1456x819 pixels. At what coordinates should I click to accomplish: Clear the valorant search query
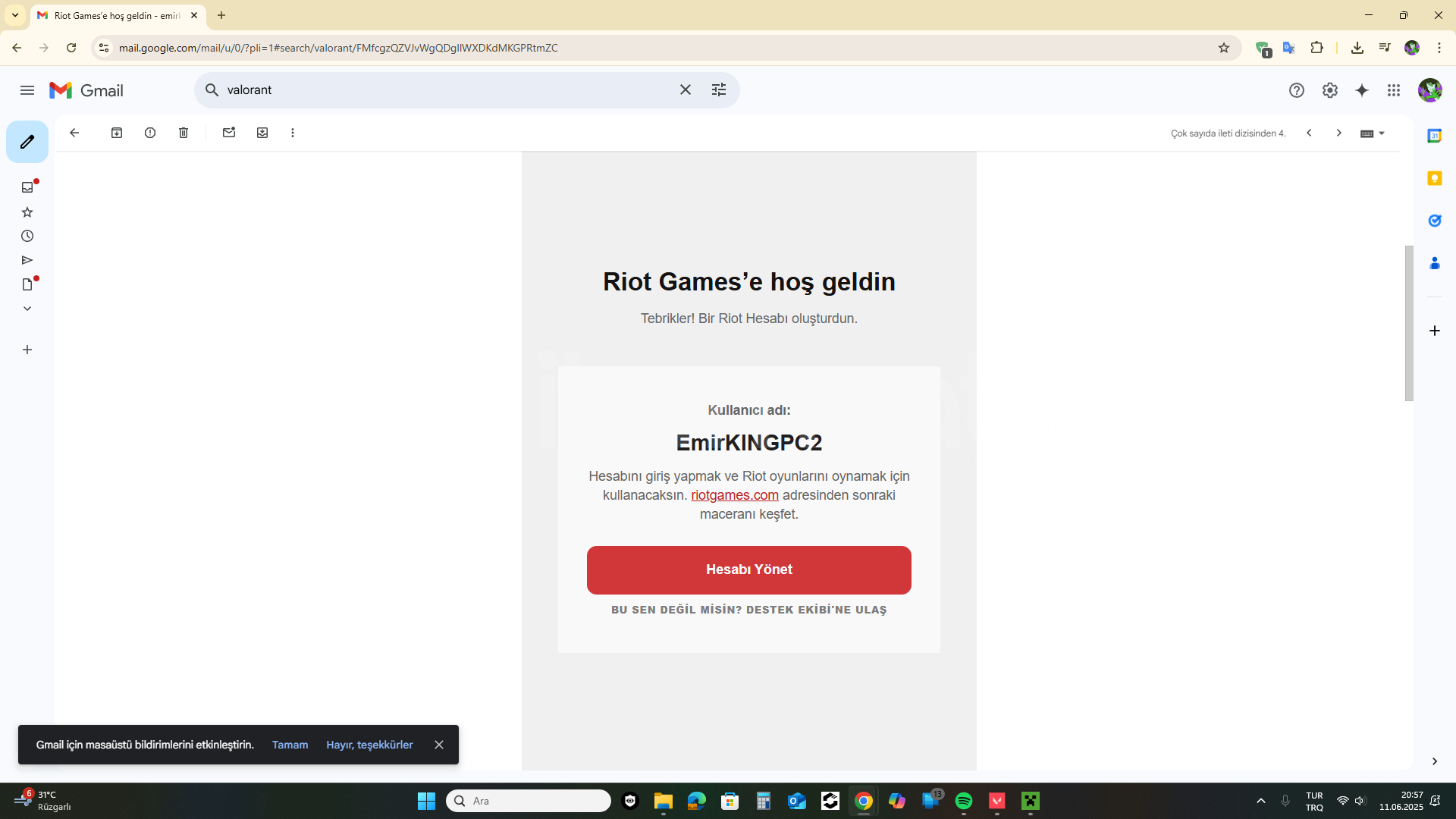coord(686,89)
